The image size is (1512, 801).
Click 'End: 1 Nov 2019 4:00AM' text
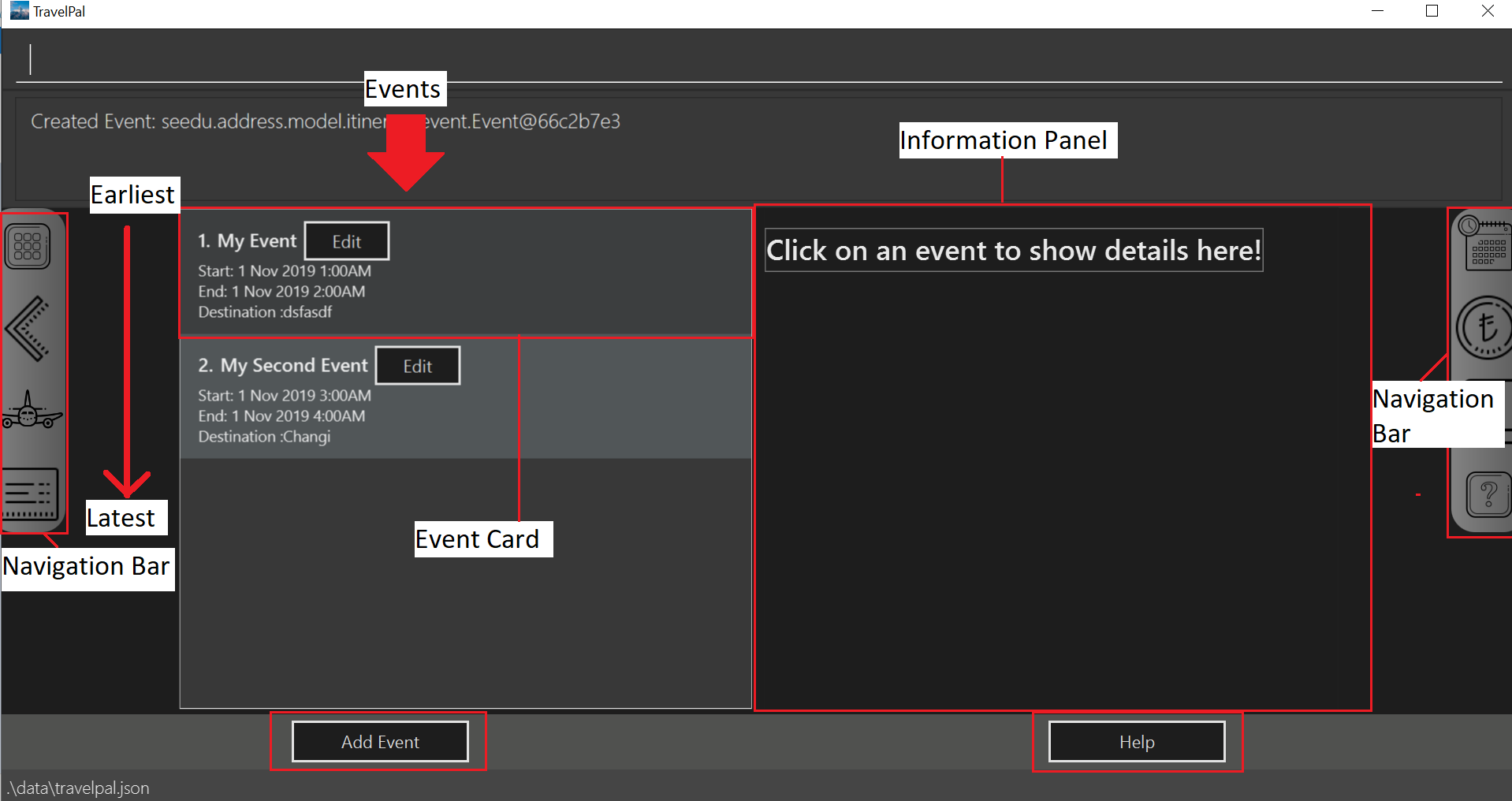click(x=281, y=416)
